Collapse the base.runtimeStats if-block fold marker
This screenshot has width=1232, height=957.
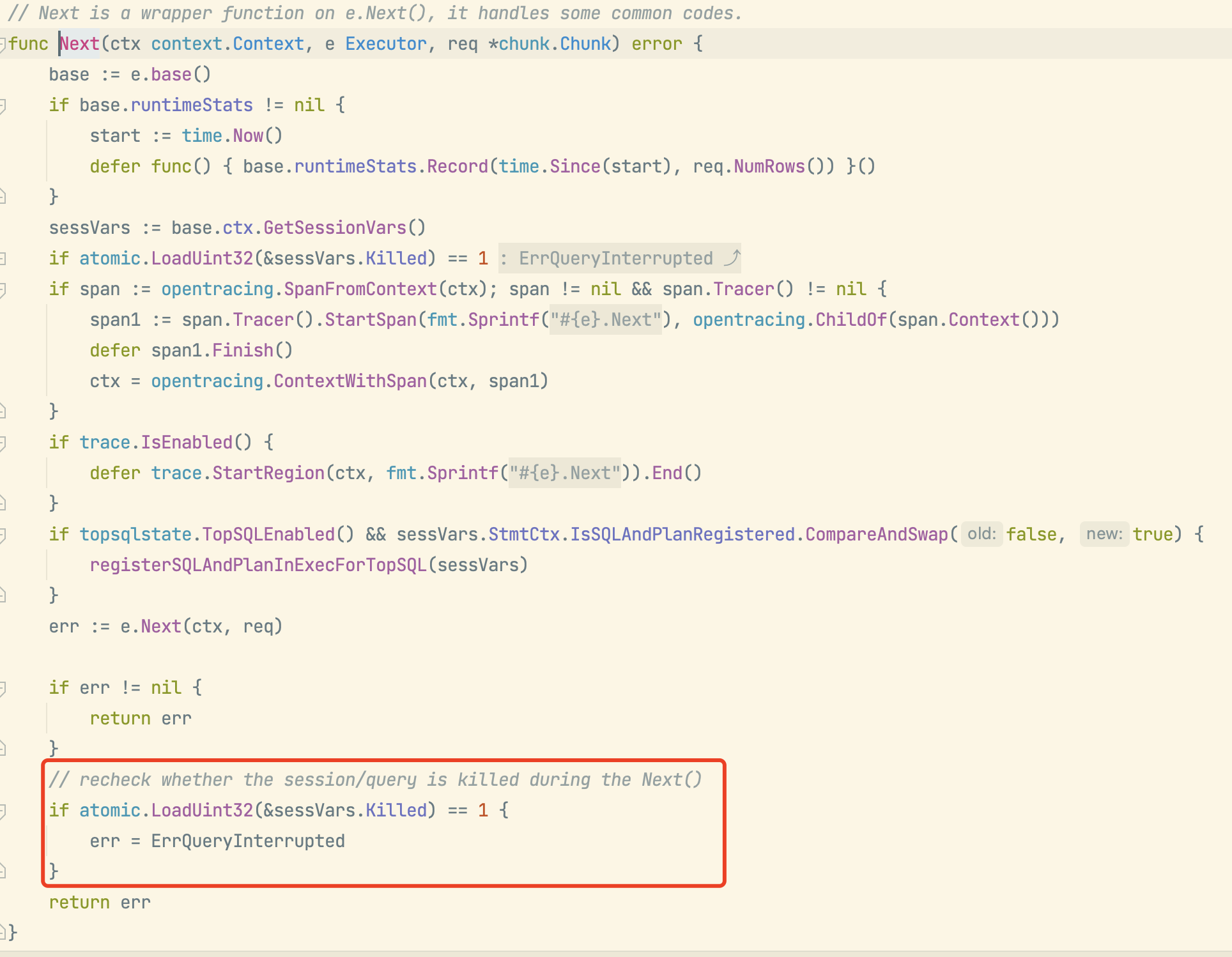pos(3,105)
